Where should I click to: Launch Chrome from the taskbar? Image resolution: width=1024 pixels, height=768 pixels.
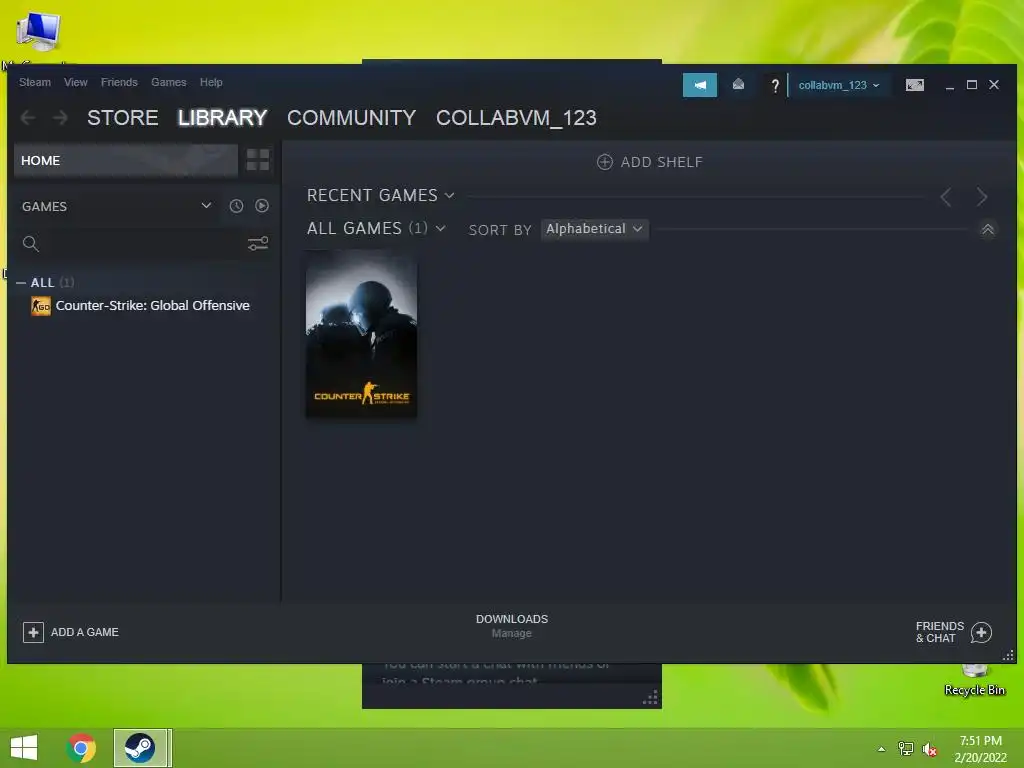coord(81,748)
